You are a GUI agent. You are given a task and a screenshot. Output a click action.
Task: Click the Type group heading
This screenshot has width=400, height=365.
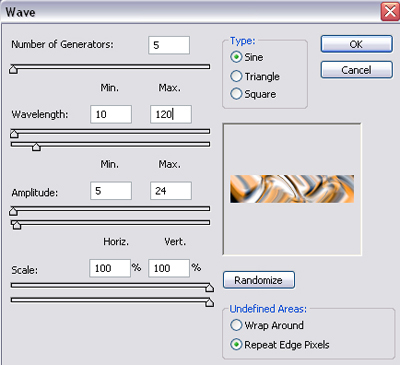point(243,41)
